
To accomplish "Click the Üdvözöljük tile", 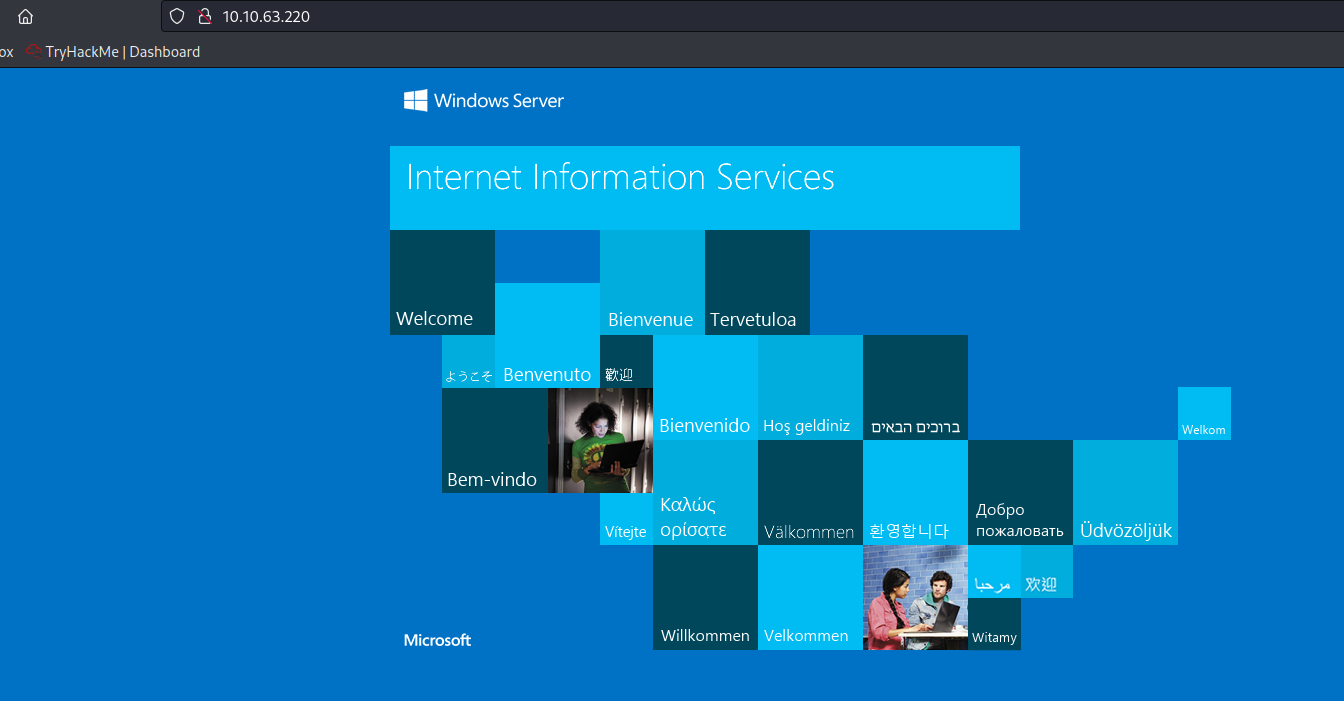I will (1125, 492).
